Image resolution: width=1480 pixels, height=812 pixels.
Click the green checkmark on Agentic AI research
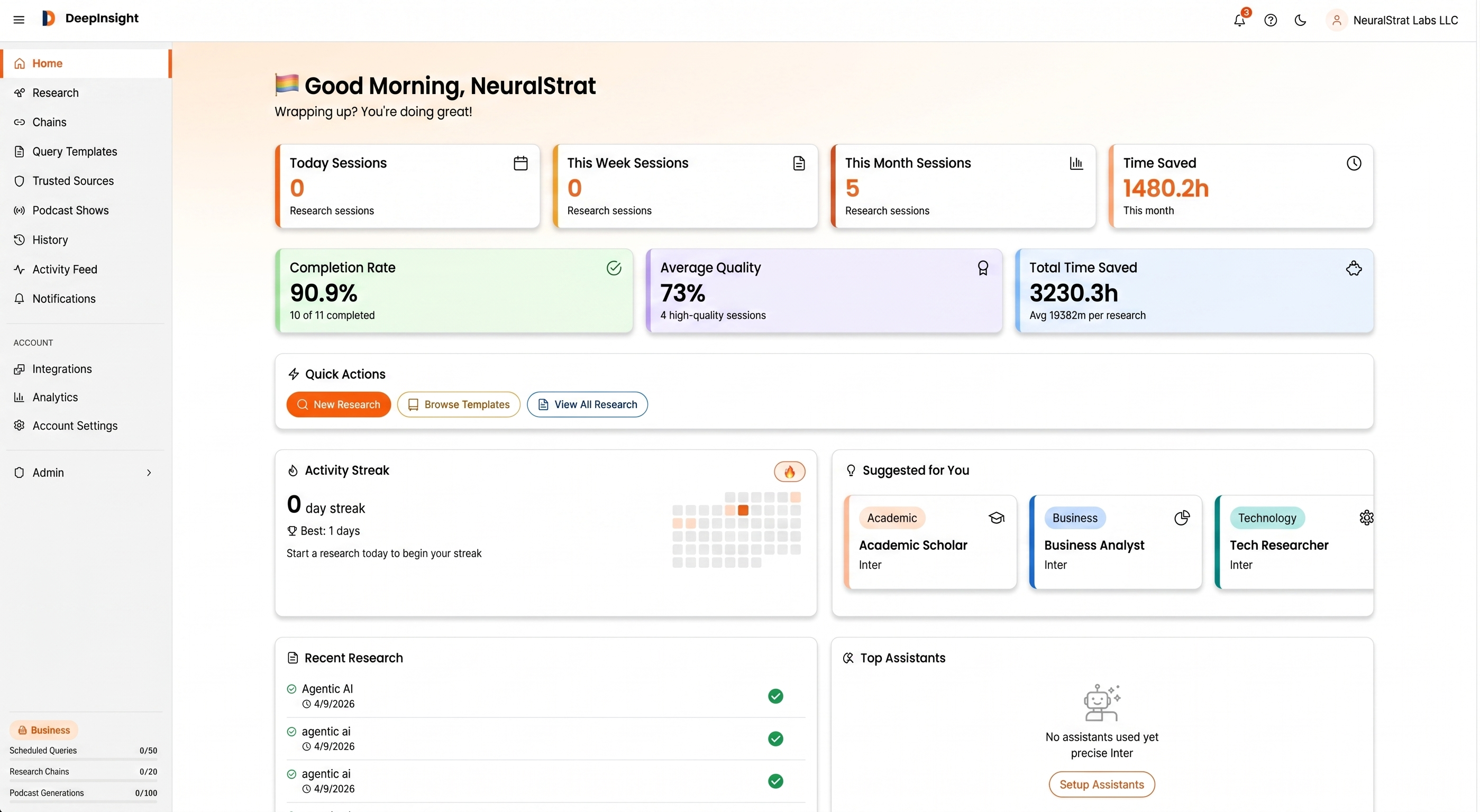[775, 696]
